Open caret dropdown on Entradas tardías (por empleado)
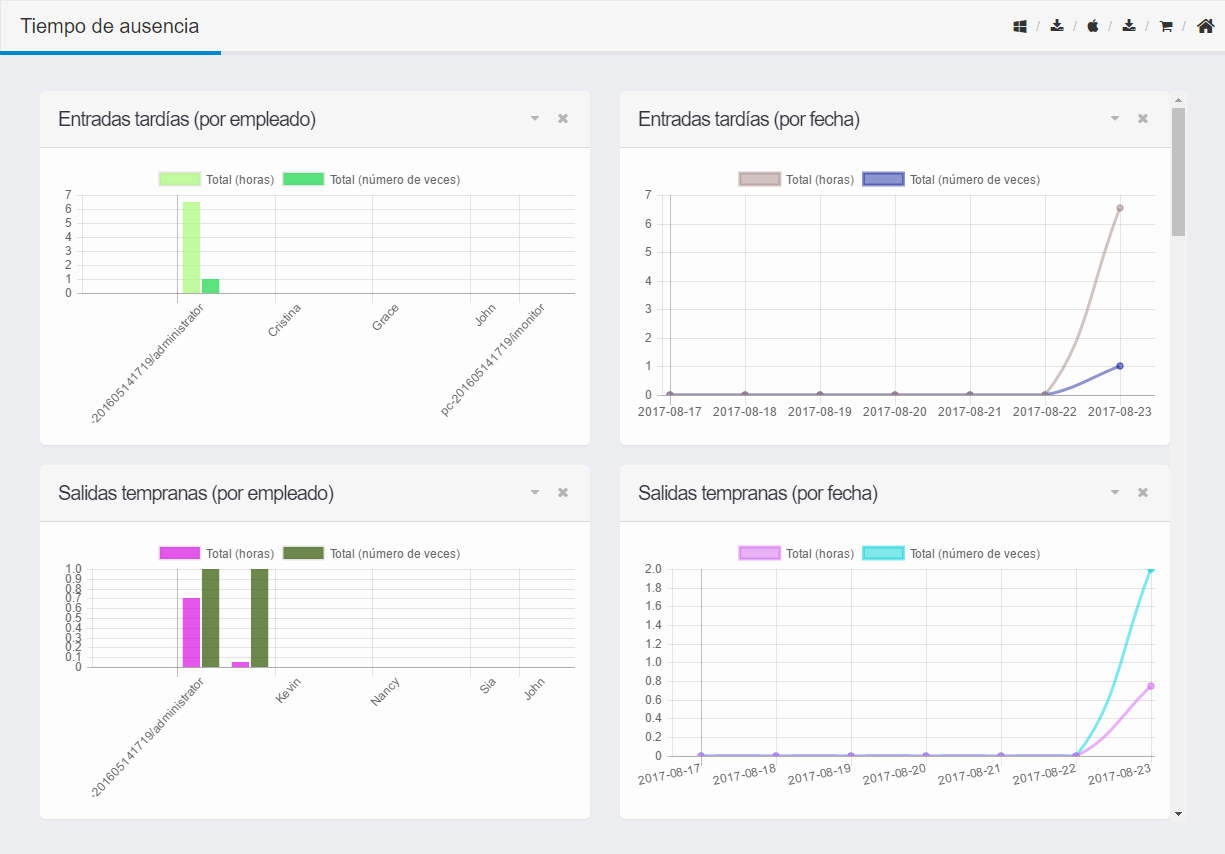 coord(535,119)
